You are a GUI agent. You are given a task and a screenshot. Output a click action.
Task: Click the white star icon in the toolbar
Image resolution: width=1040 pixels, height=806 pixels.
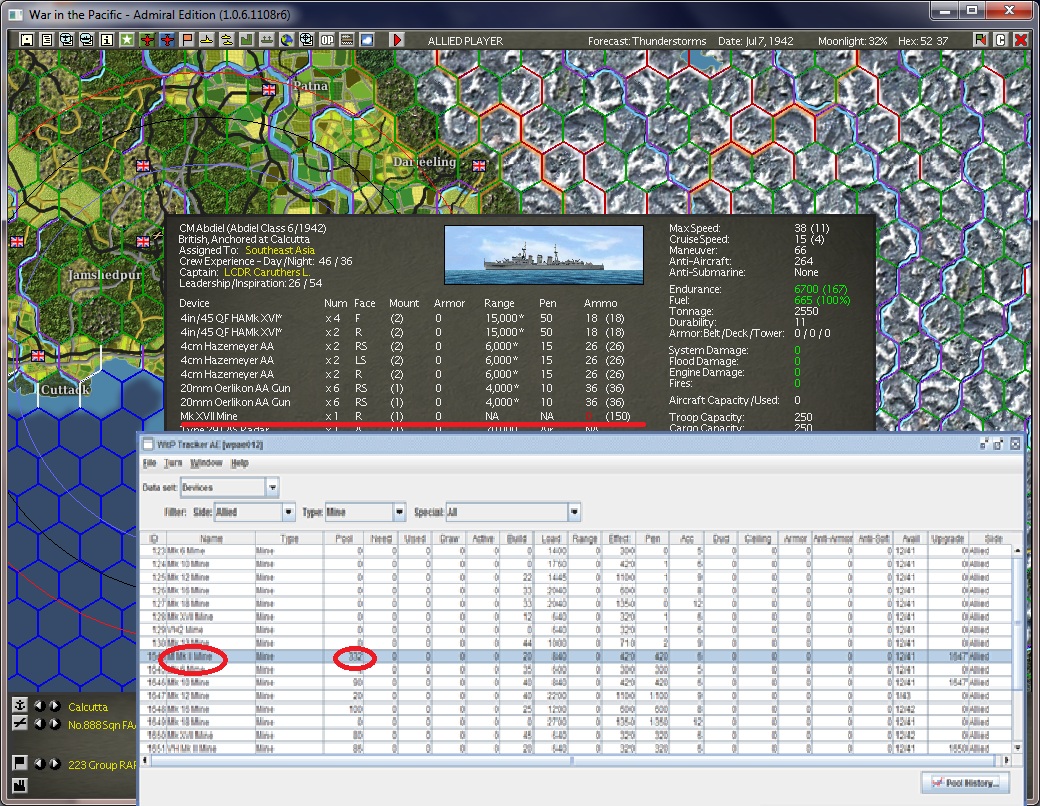click(127, 40)
